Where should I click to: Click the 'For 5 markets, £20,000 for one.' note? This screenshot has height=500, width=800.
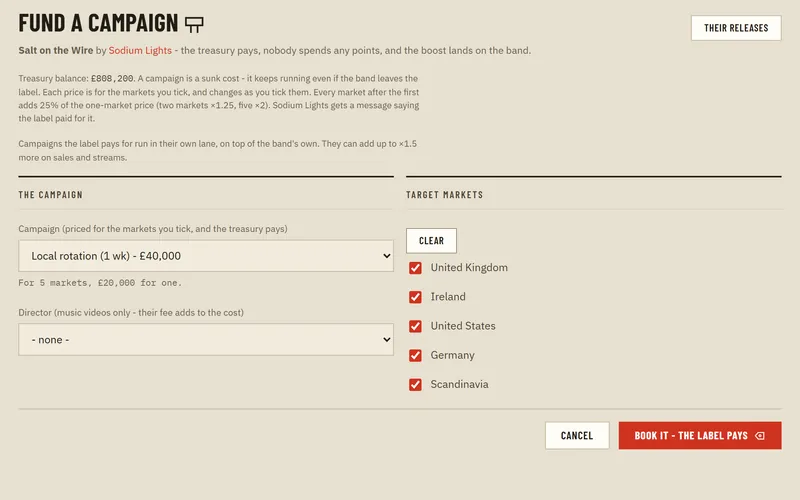[x=100, y=283]
